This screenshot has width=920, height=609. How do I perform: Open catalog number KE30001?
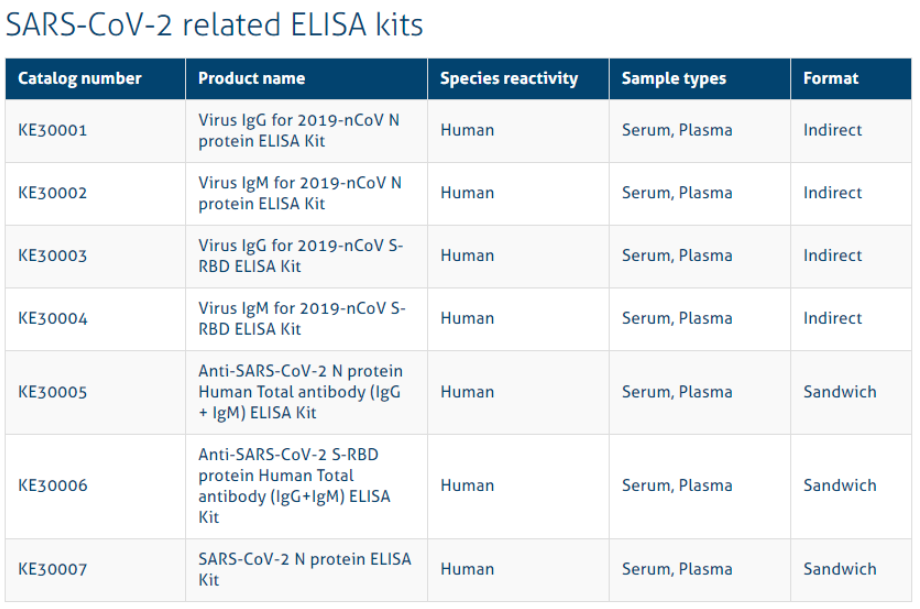pyautogui.click(x=53, y=130)
